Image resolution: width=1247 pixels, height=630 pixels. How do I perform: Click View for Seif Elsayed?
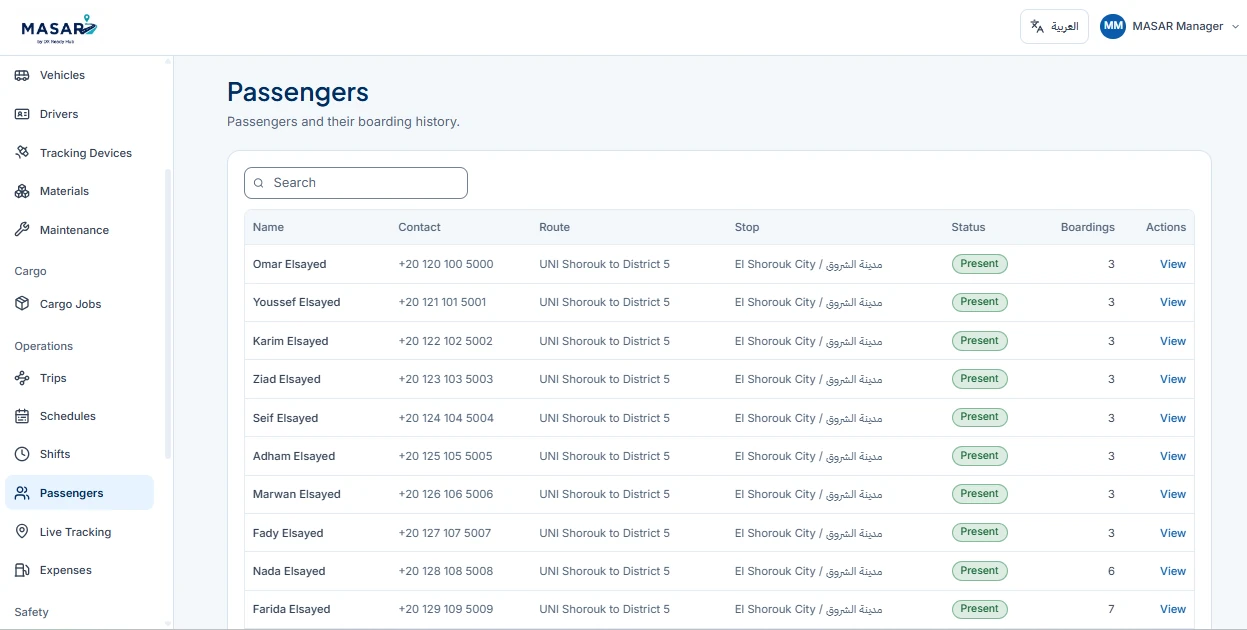pos(1172,418)
